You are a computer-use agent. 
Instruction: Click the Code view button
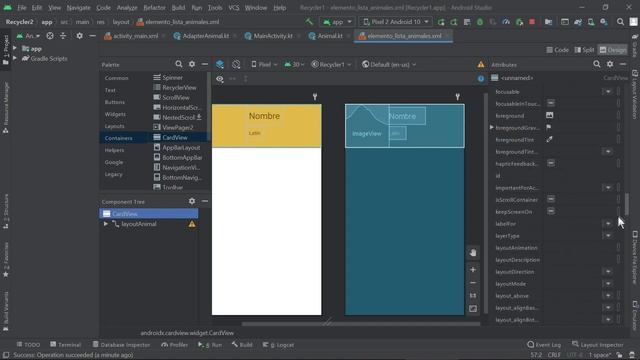[558, 50]
